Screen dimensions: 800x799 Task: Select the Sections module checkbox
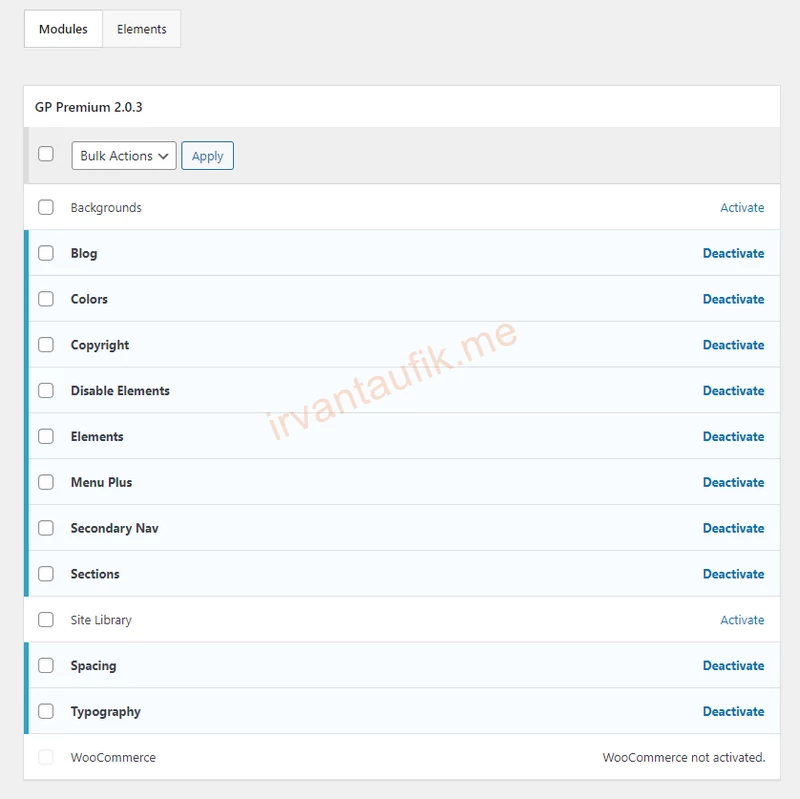pyautogui.click(x=46, y=574)
